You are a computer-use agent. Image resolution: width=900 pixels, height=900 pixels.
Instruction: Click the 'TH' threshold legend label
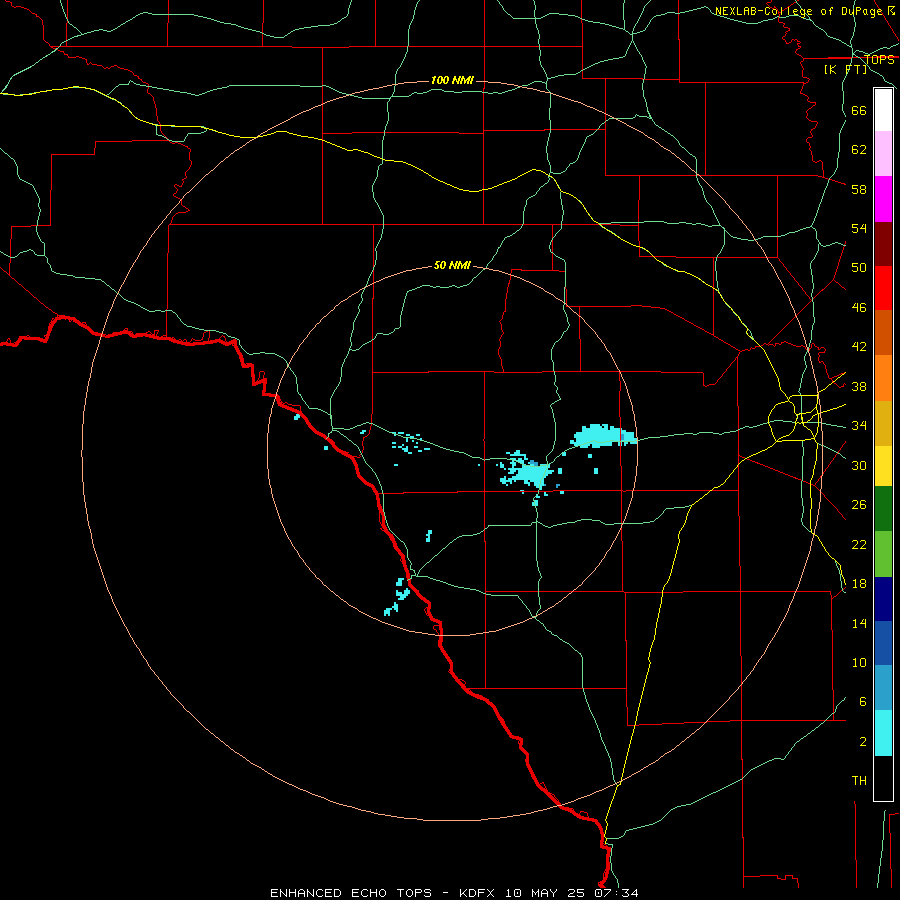pos(859,781)
